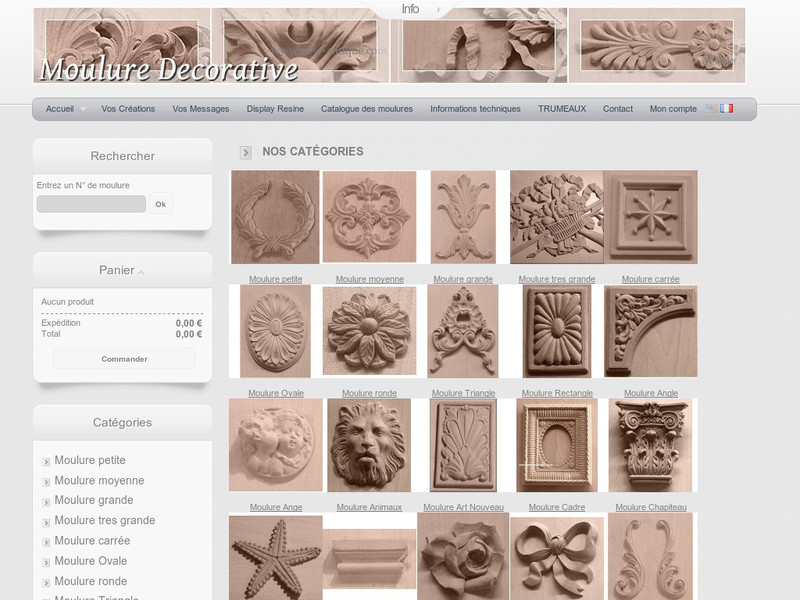Screen dimensions: 800x600
Task: Open the Contact page
Action: 618,109
